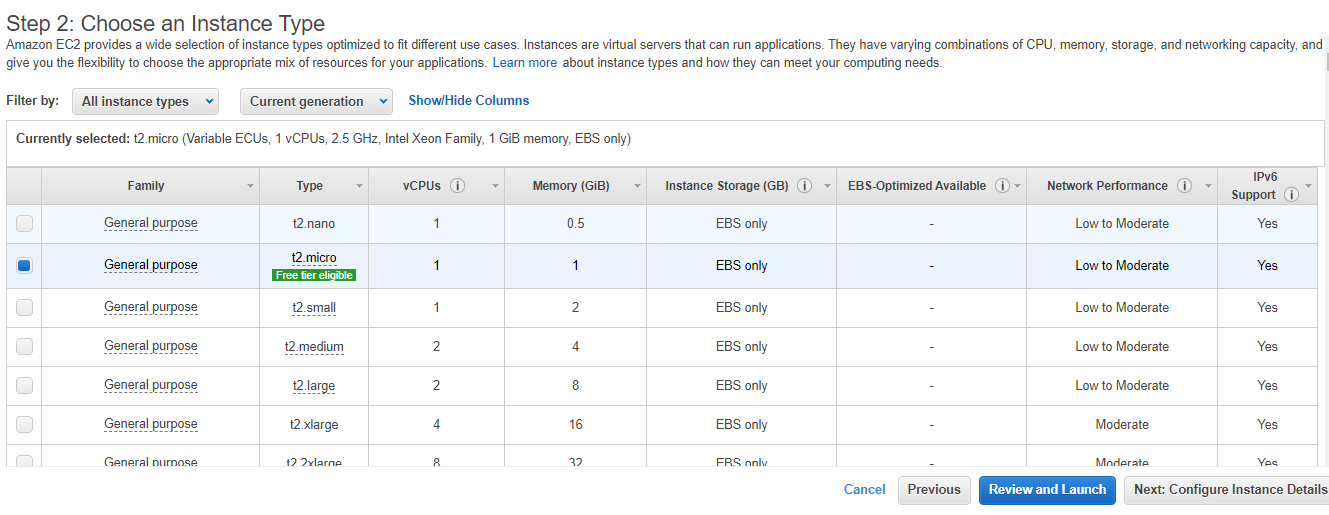
Task: Open EBS-Optimized column sort arrow
Action: (x=1017, y=187)
